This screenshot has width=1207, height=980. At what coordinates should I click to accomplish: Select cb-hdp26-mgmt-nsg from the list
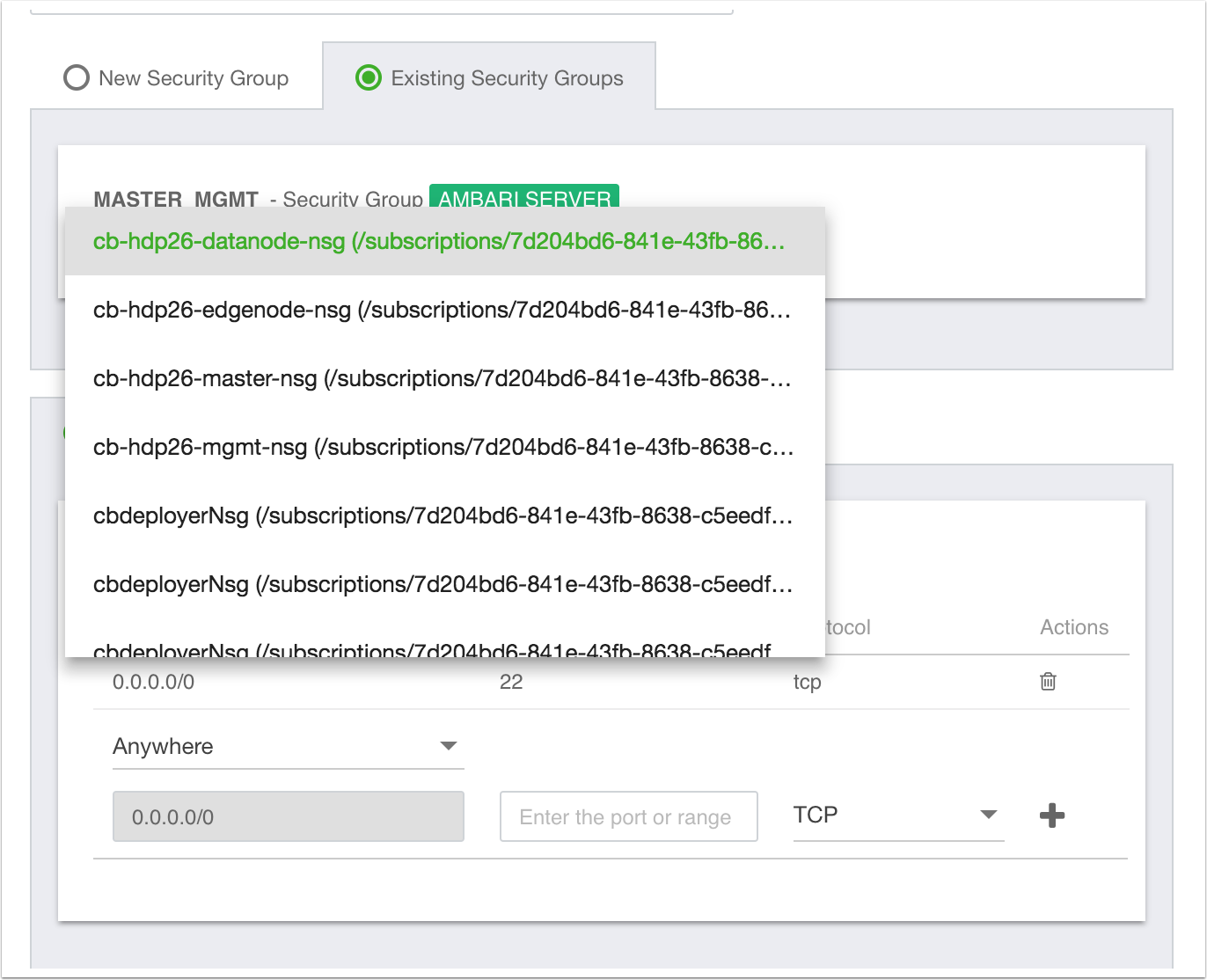440,447
